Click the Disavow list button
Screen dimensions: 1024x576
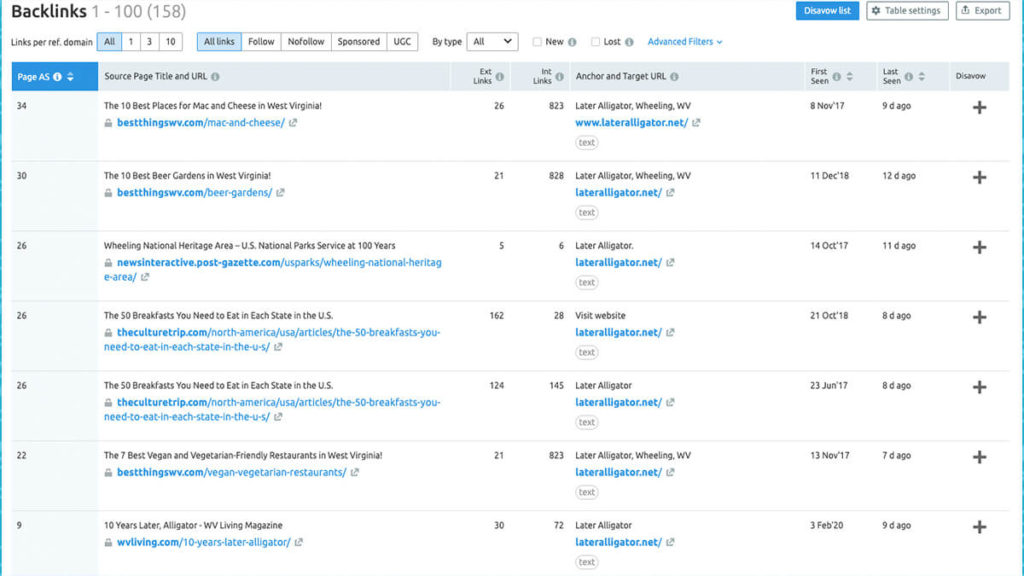(827, 11)
